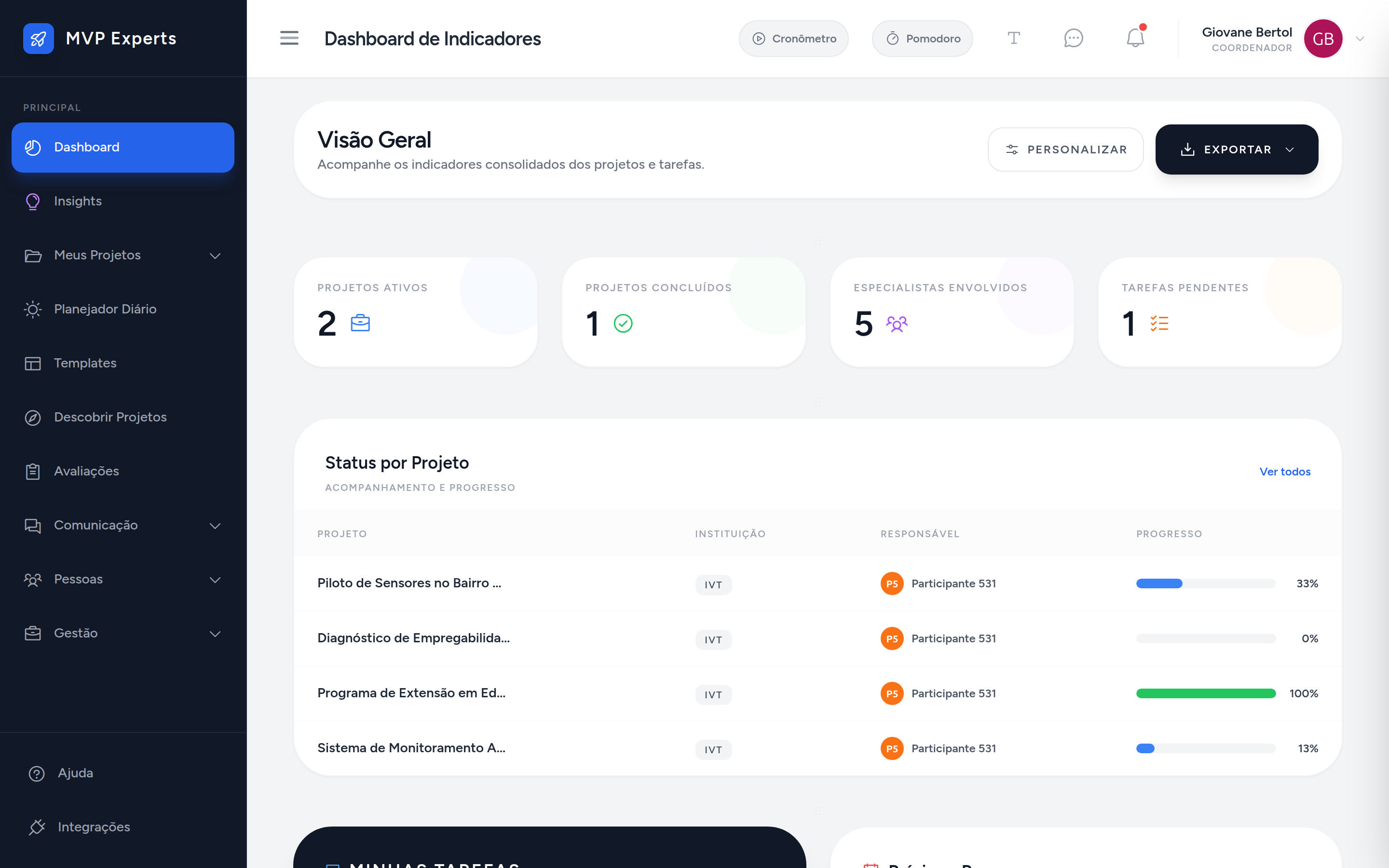
Task: Click the Avaliações clipboard icon
Action: 33,471
